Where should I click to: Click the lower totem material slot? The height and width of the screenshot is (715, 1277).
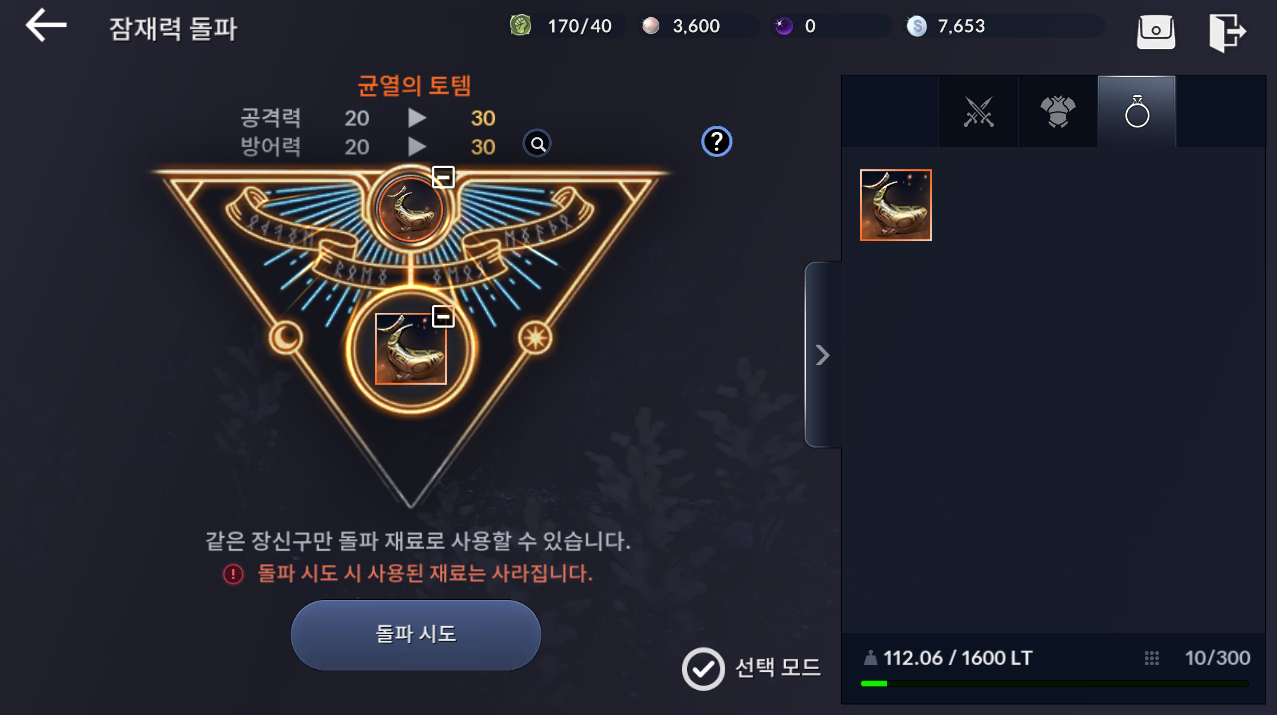pyautogui.click(x=411, y=349)
